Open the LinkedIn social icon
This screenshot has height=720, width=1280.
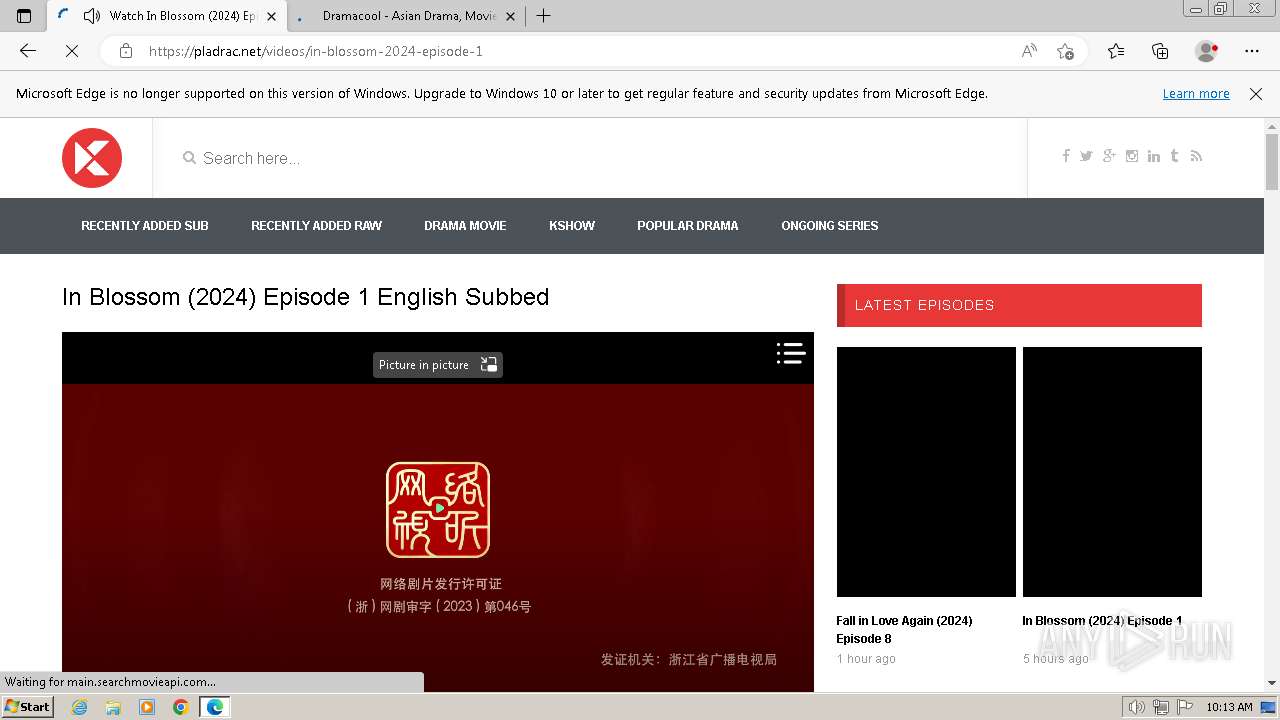1154,156
